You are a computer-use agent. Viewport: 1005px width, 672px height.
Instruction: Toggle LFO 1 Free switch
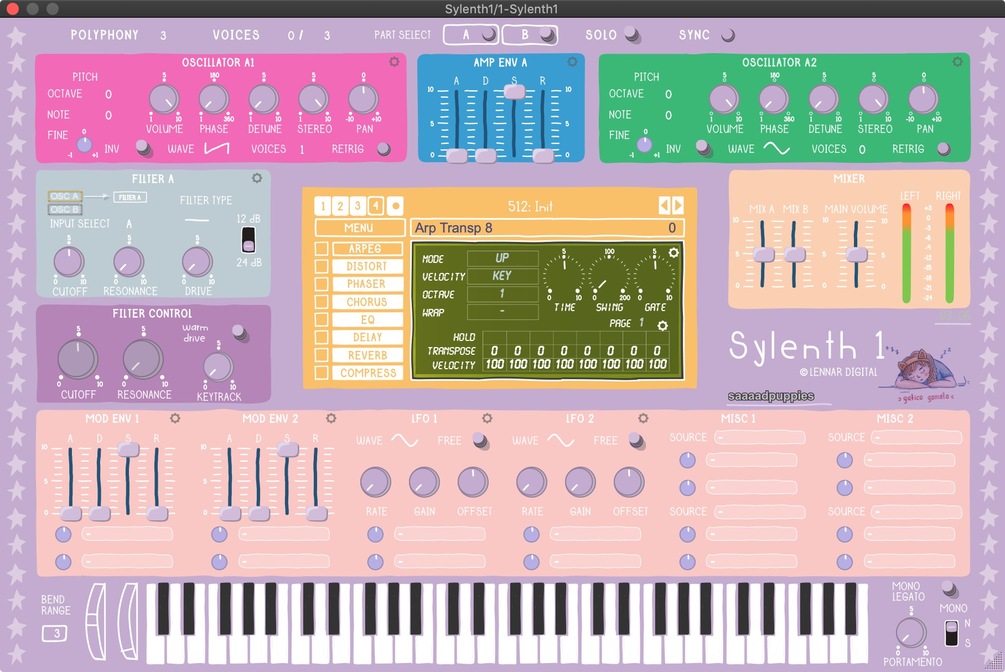(x=479, y=440)
